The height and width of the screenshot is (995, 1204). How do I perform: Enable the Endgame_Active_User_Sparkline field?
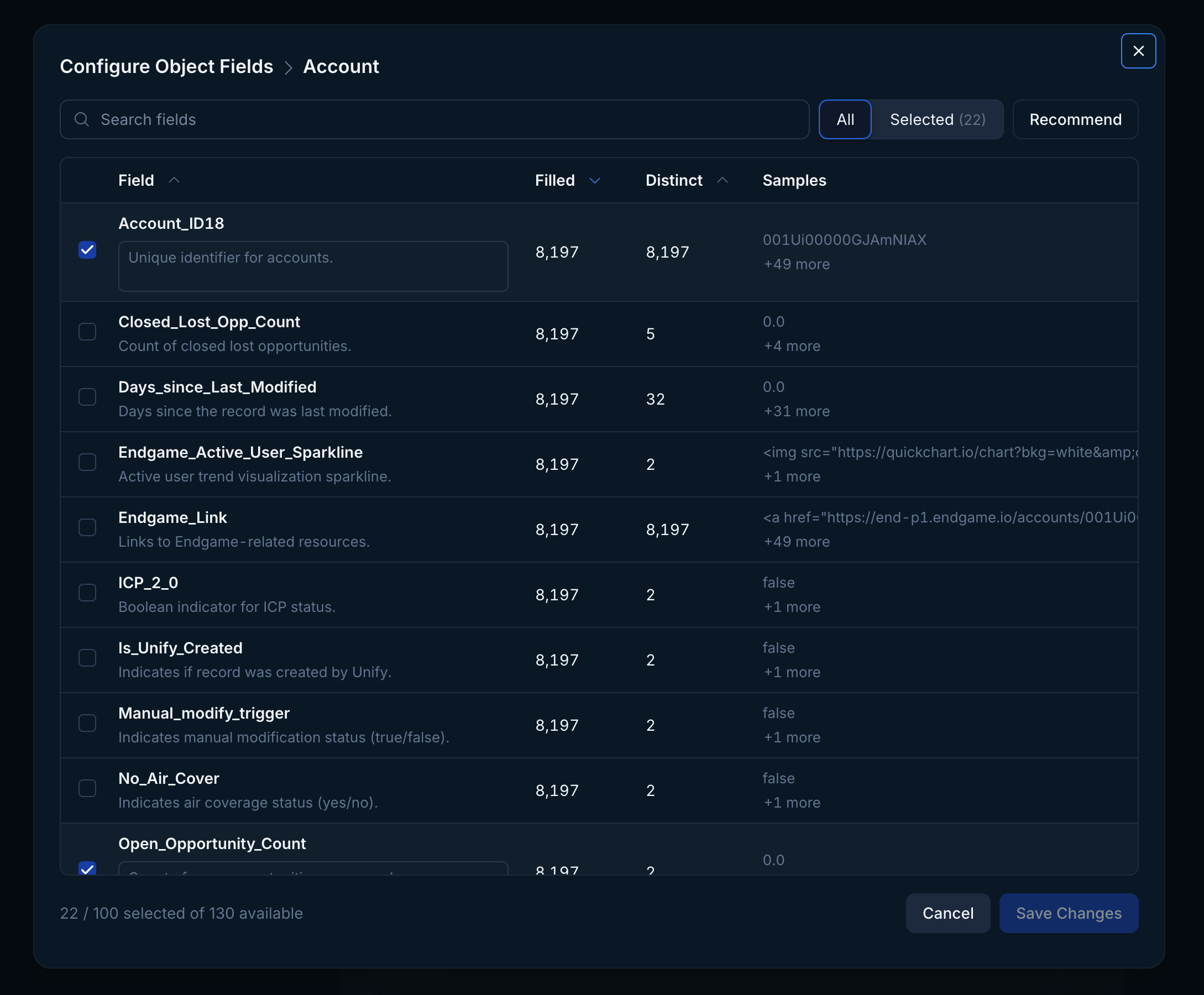(87, 463)
